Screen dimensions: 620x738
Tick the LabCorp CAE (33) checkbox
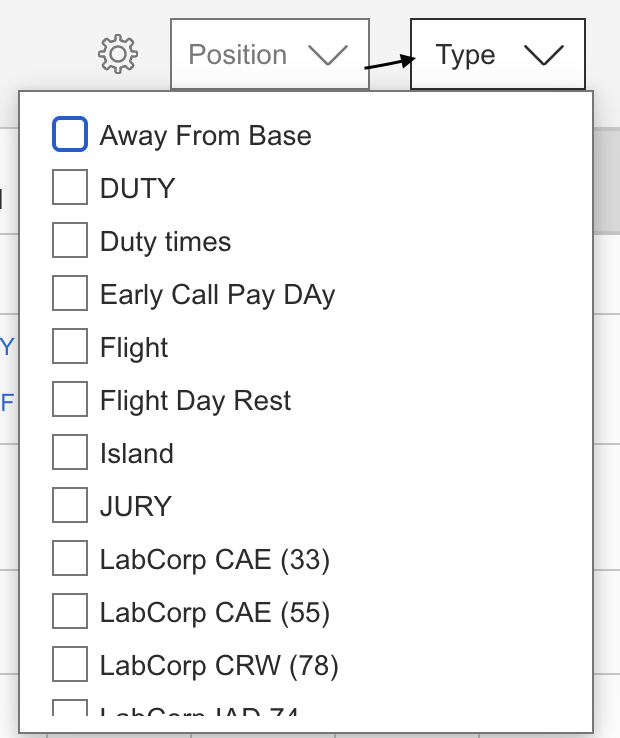[70, 559]
